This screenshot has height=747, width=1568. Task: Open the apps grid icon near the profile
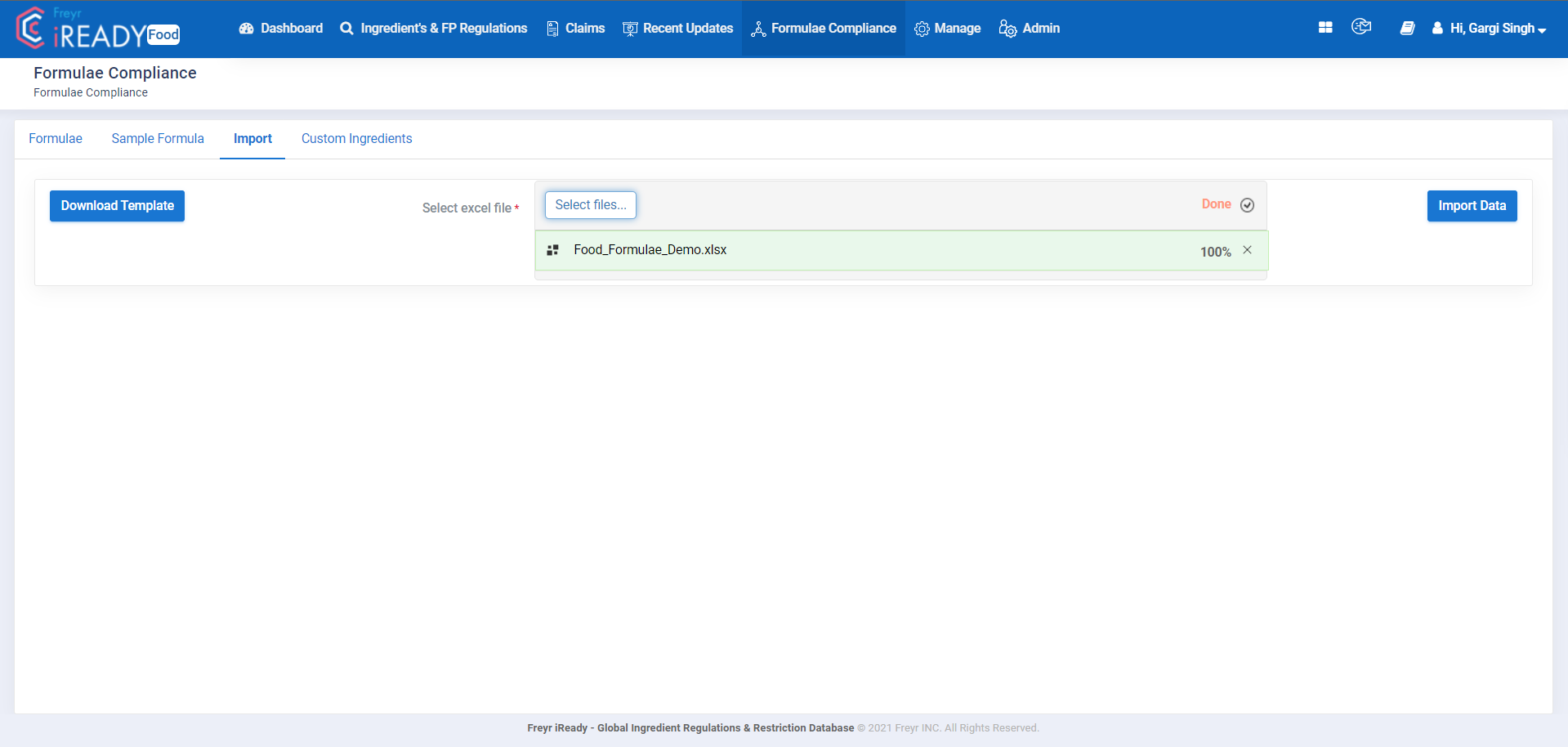(x=1325, y=27)
